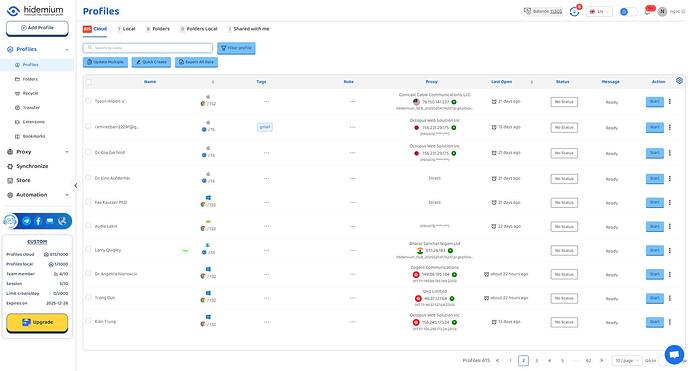Image resolution: width=690 pixels, height=371 pixels.
Task: Click the Name column sort icon
Action: click(213, 82)
